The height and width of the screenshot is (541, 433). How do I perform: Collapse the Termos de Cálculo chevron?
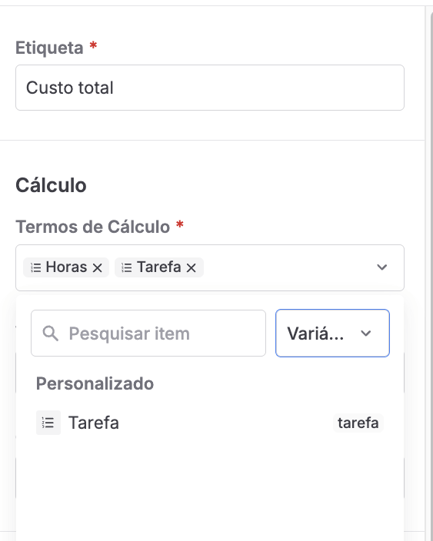click(x=382, y=267)
